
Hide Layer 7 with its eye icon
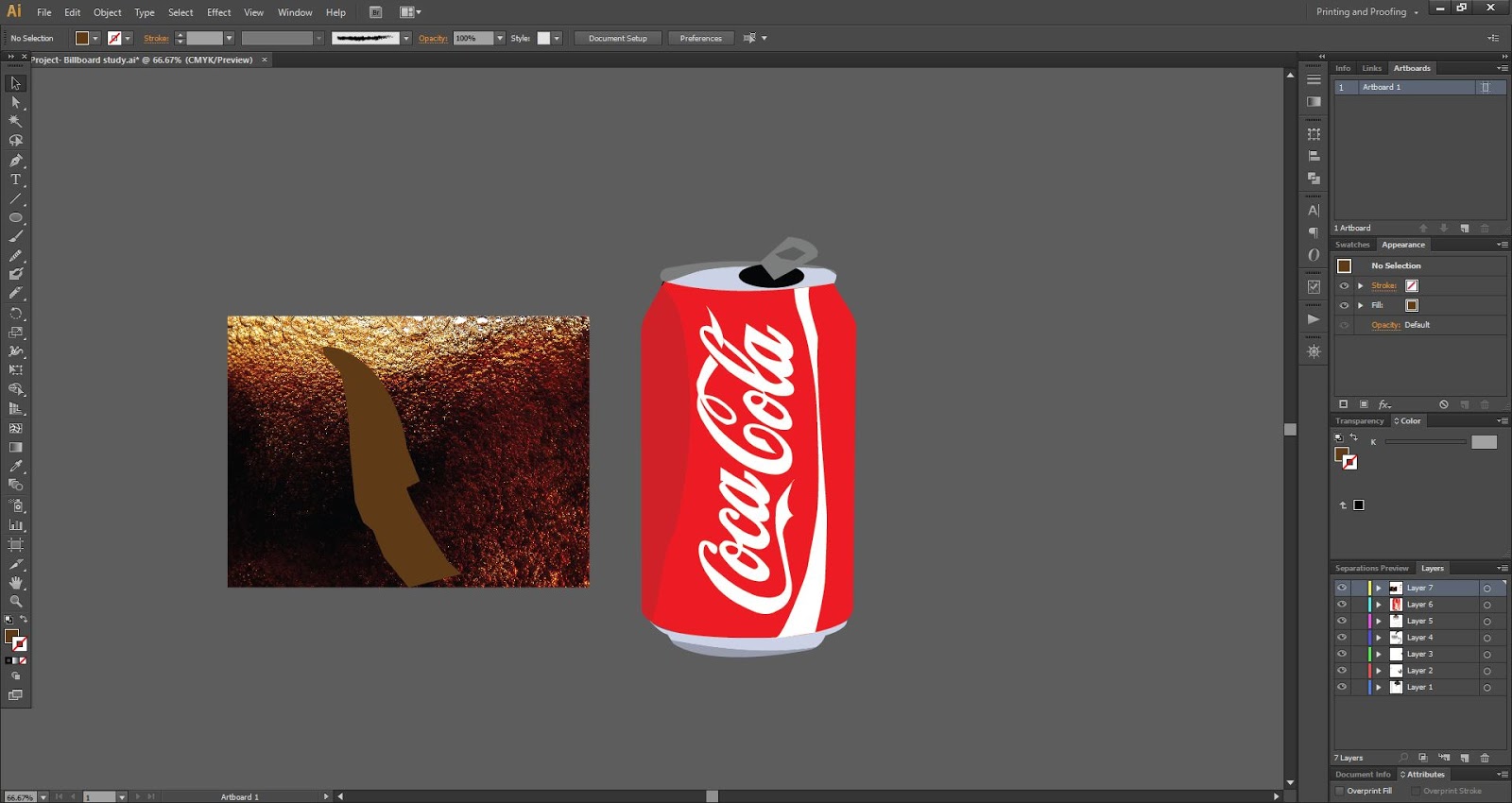(x=1342, y=588)
